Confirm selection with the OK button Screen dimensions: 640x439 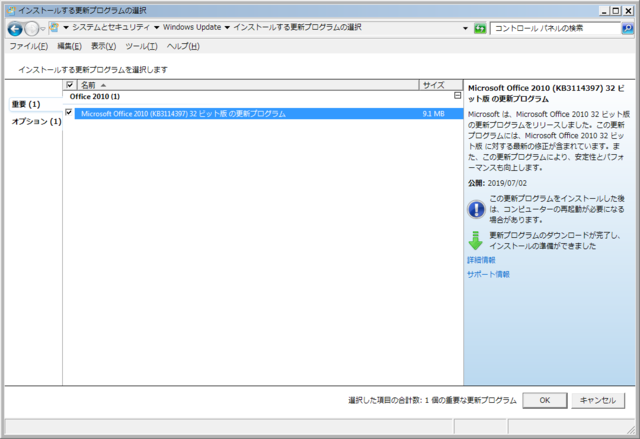[545, 400]
